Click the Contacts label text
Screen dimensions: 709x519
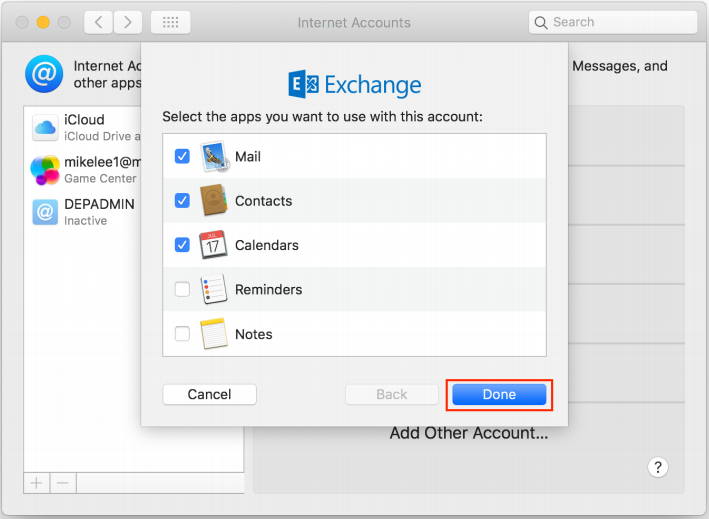tap(264, 200)
